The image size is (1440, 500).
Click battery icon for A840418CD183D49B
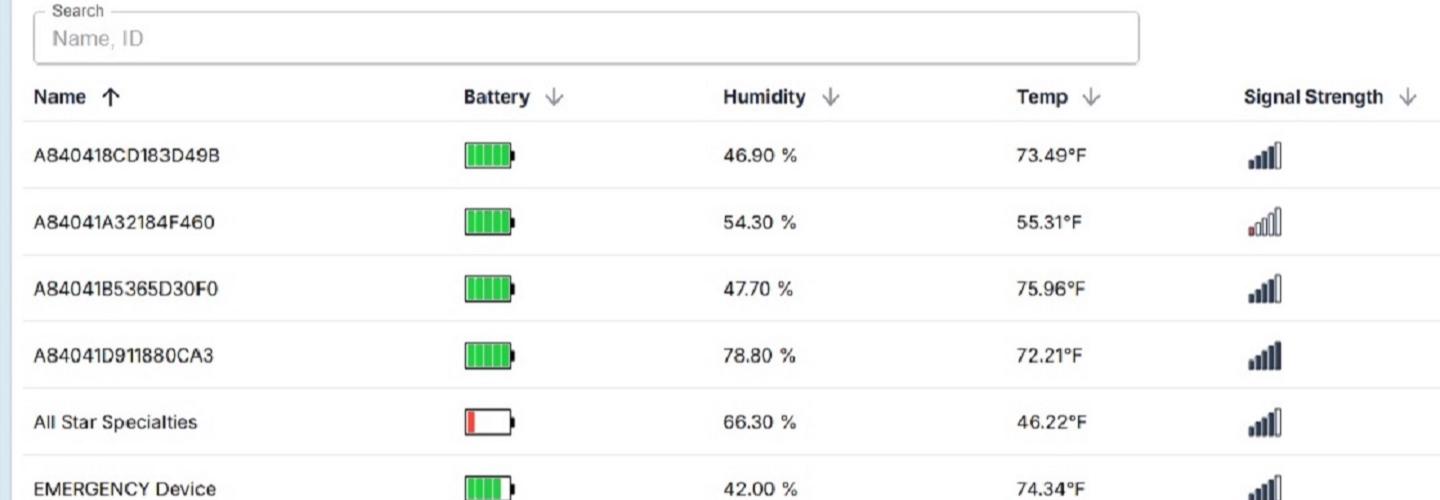point(489,156)
